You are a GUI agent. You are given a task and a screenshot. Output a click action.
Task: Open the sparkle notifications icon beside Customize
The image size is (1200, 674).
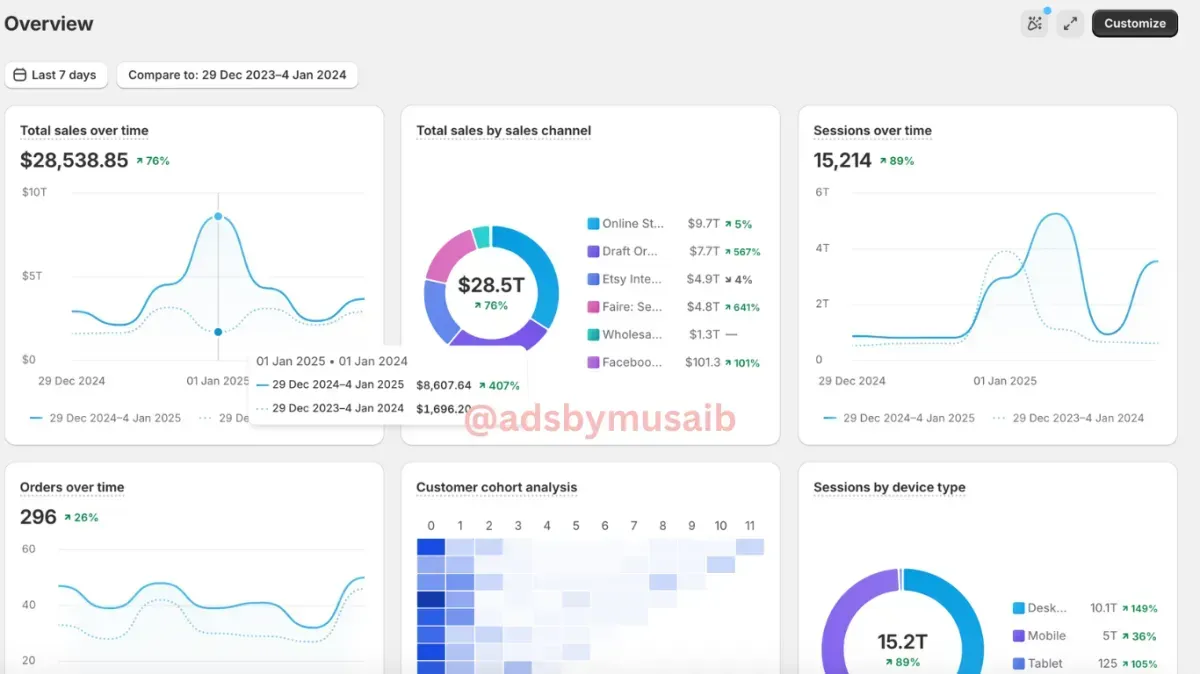point(1034,24)
